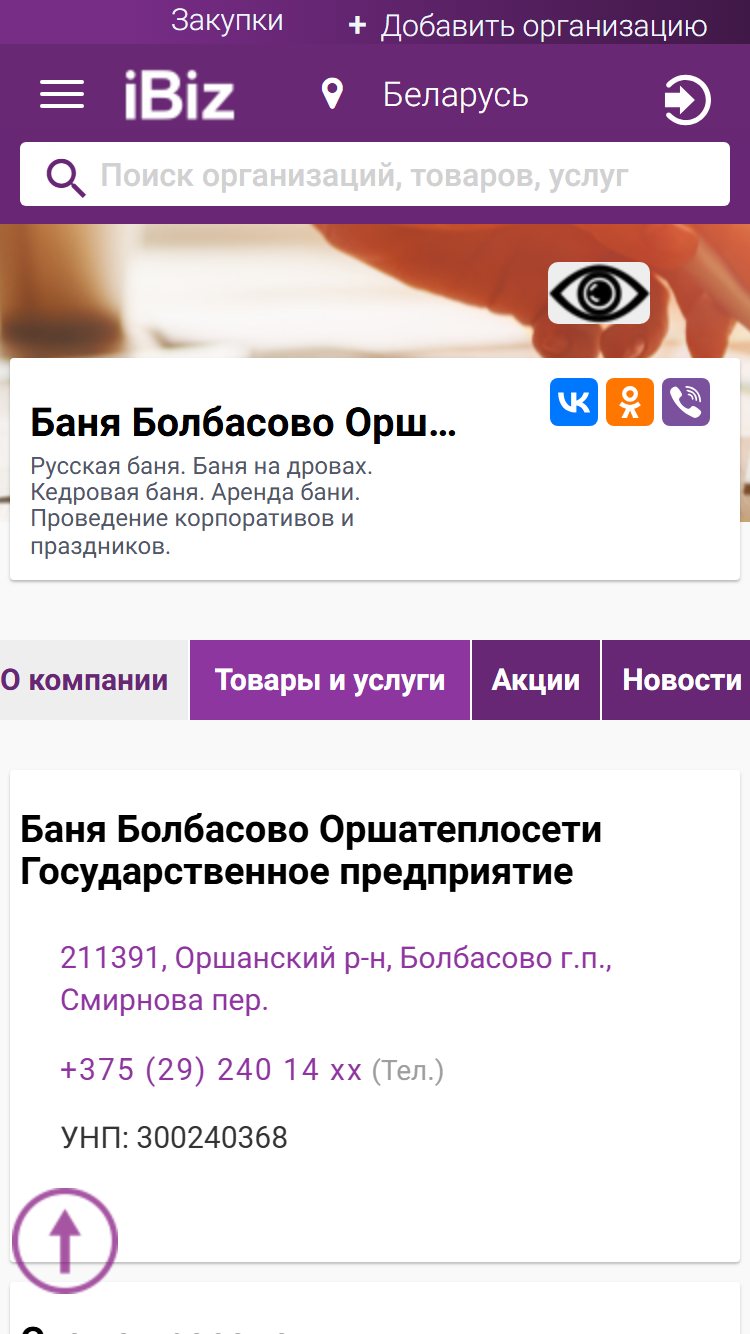Click the search magnifier icon
This screenshot has height=1334, width=750.
click(66, 177)
